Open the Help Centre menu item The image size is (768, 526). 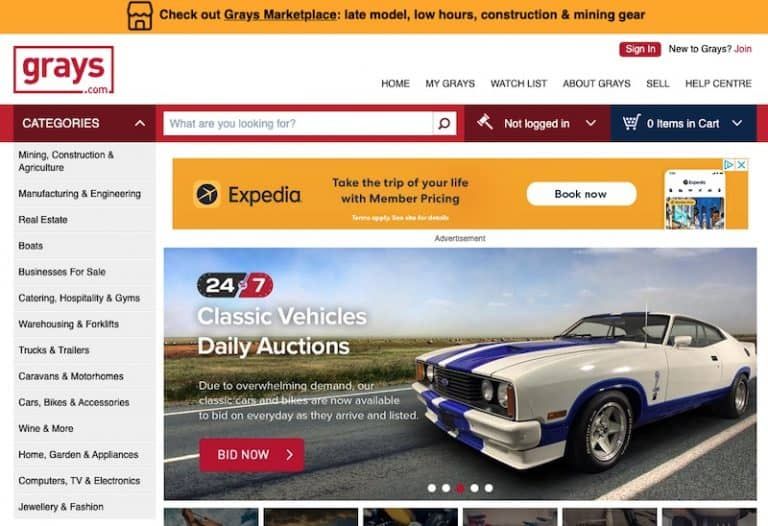pyautogui.click(x=718, y=84)
